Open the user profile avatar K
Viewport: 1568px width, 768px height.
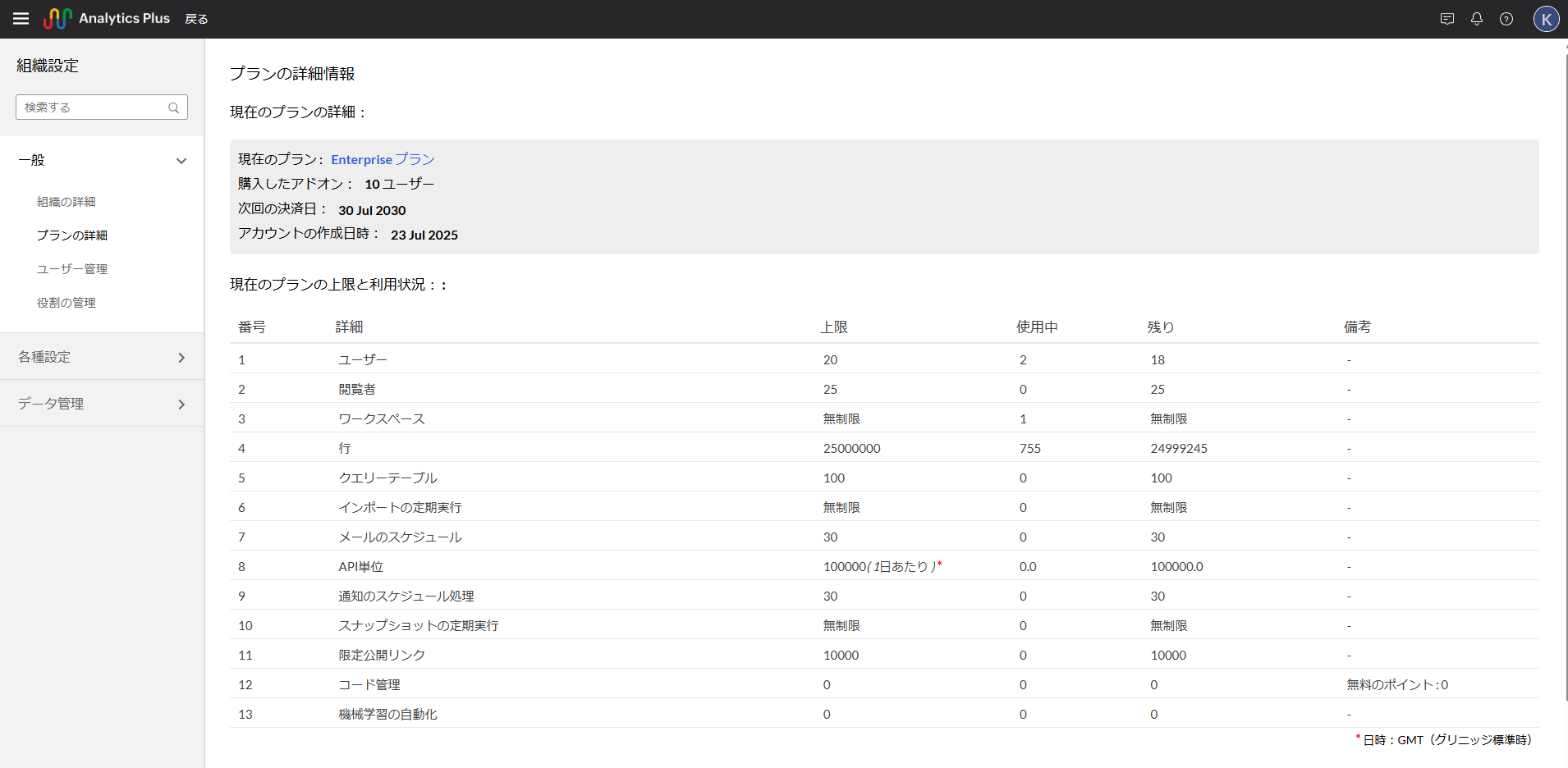click(x=1546, y=19)
